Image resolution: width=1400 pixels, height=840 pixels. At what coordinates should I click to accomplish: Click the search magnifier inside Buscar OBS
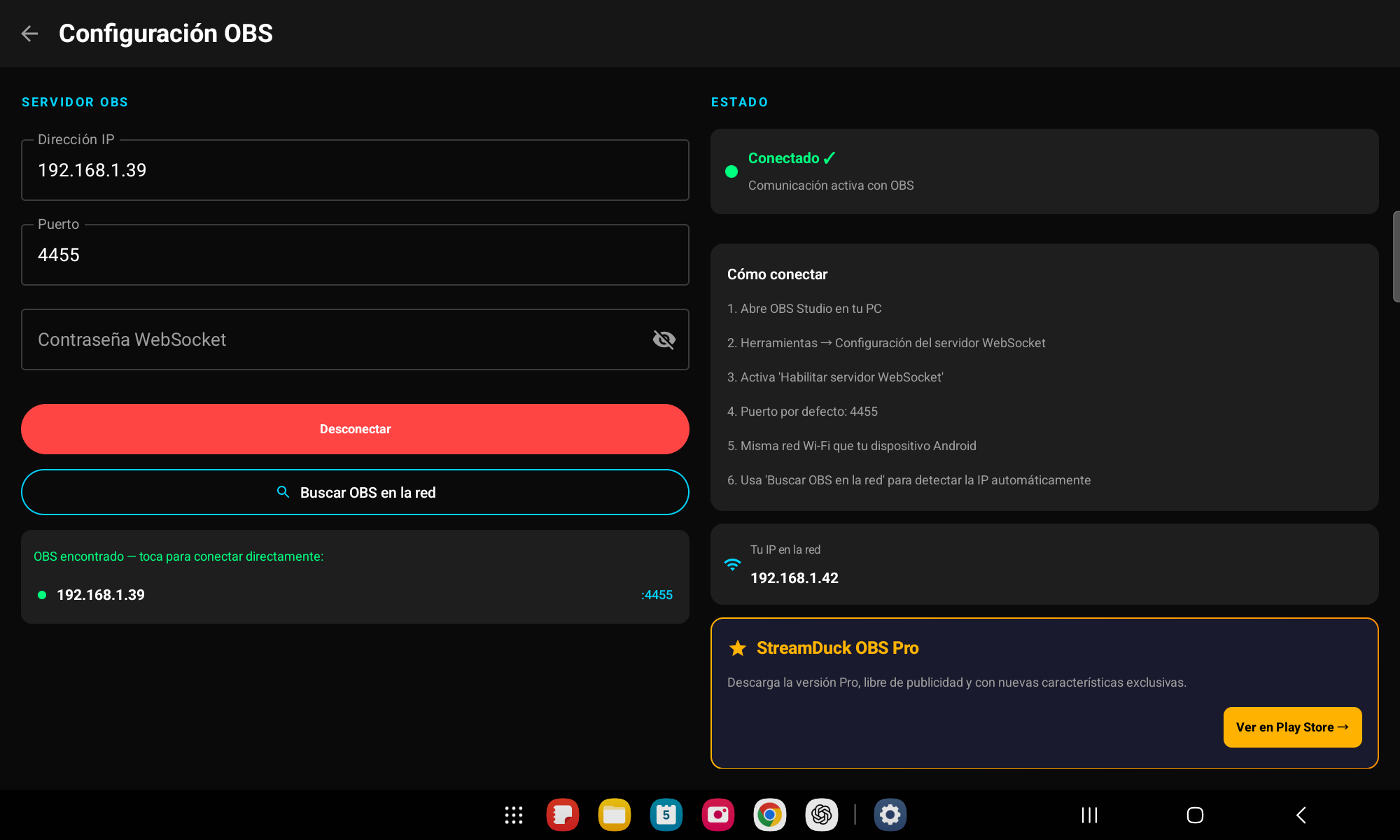tap(283, 491)
